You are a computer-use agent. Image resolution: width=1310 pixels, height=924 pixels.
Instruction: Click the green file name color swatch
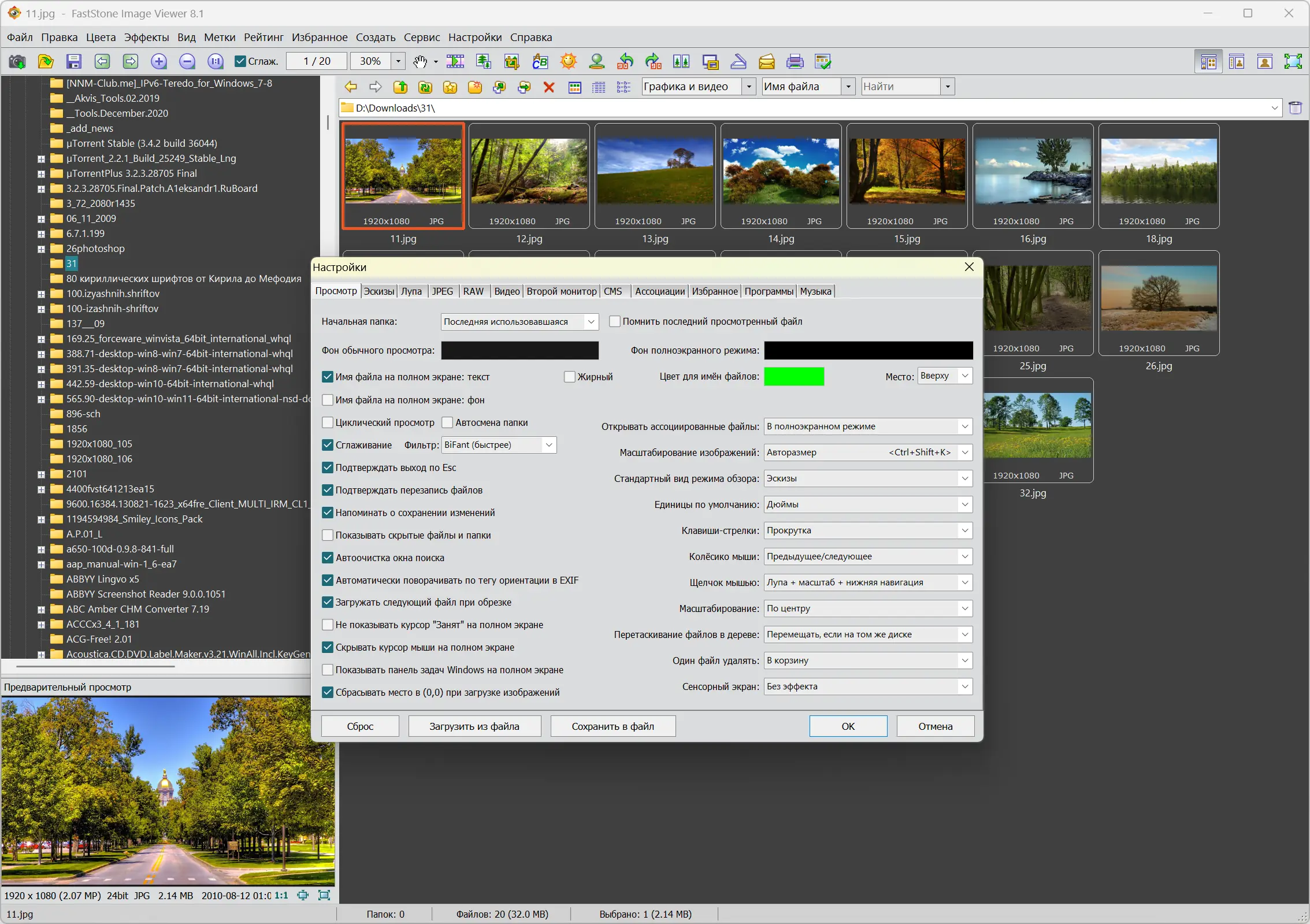(x=794, y=376)
